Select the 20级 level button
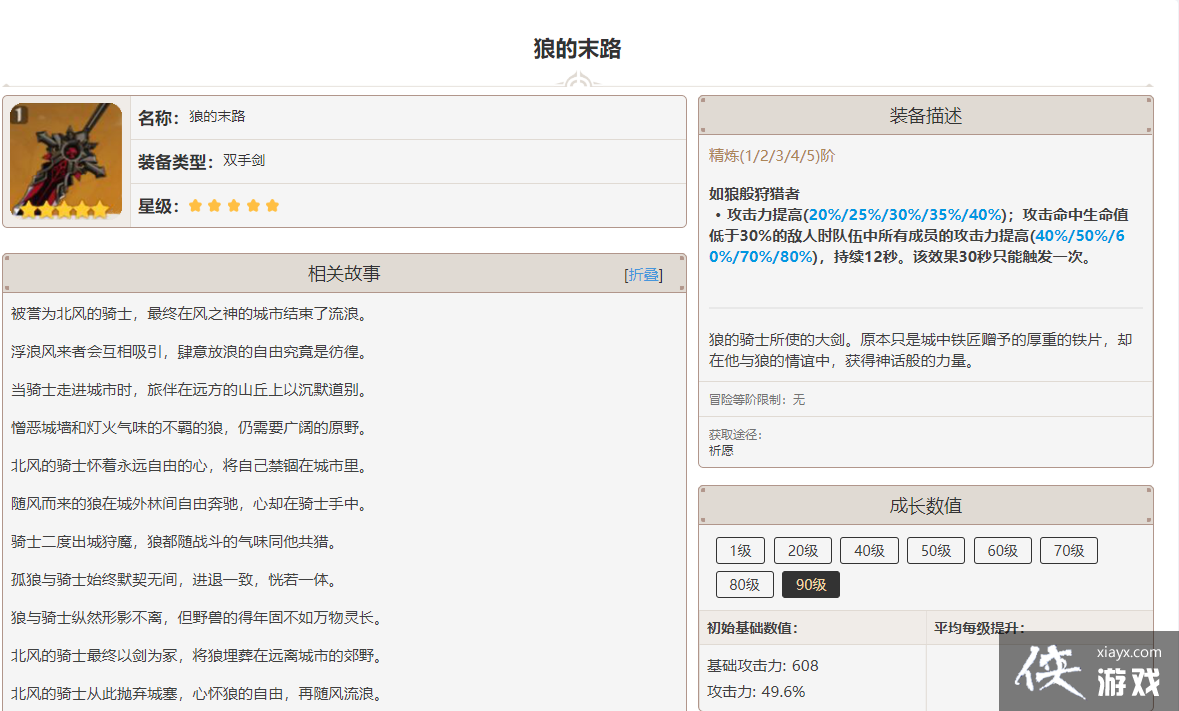The image size is (1179, 711). [803, 550]
